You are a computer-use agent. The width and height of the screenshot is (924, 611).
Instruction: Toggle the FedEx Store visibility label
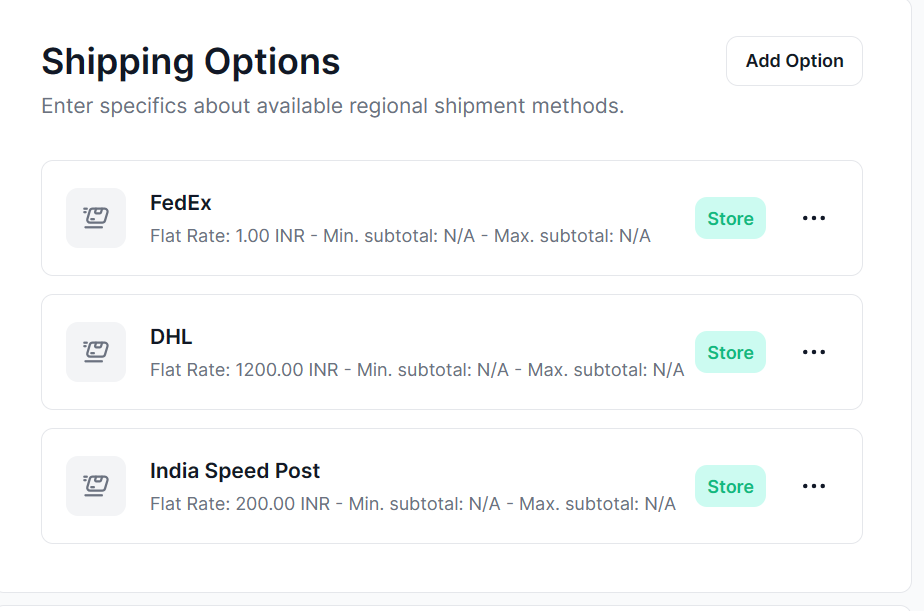730,218
